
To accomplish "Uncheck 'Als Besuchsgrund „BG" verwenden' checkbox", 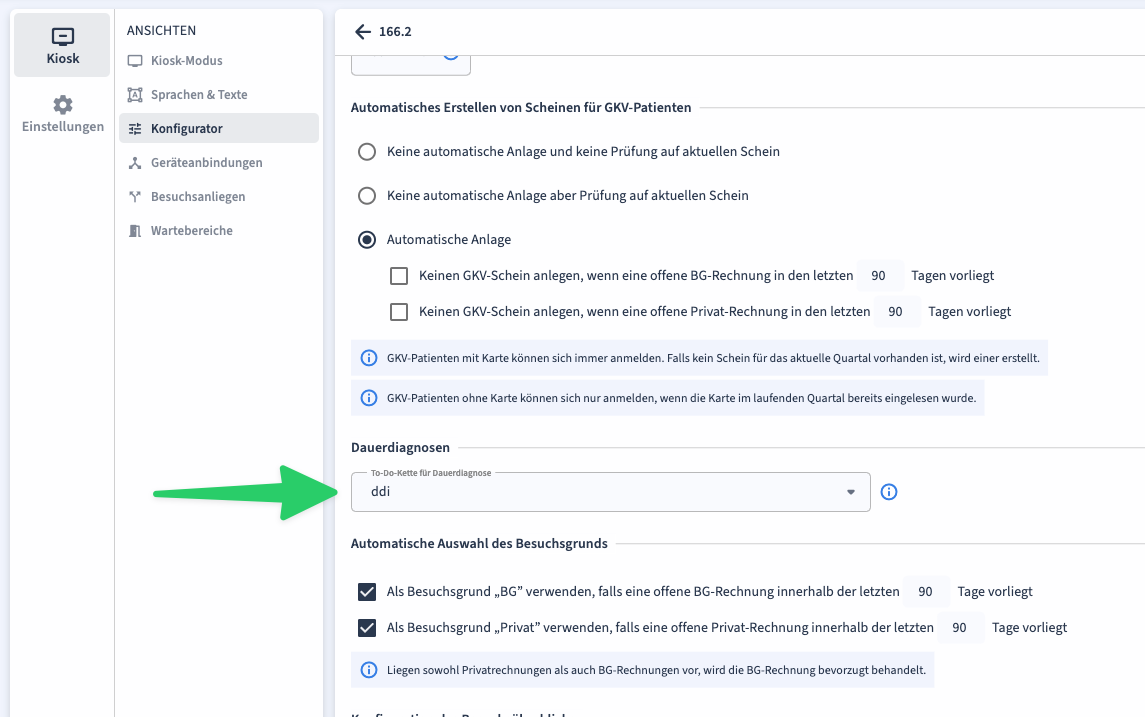I will (x=367, y=592).
